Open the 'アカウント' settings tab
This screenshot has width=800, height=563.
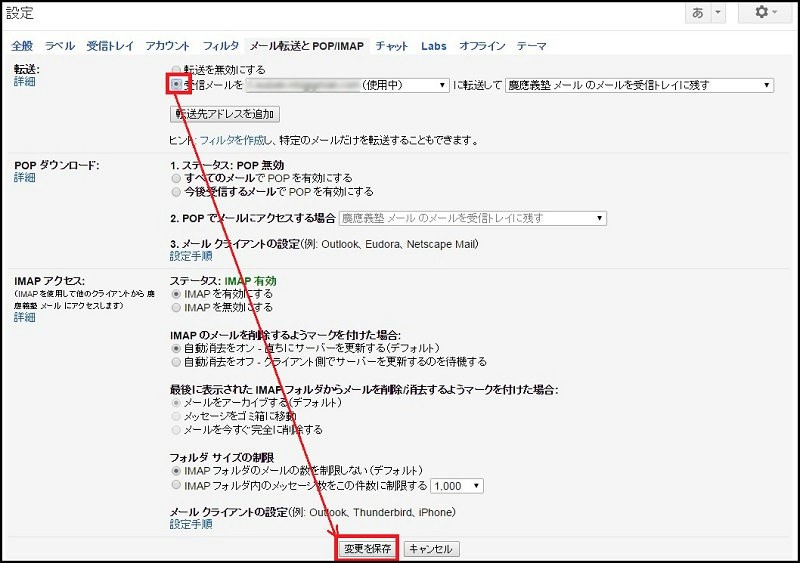167,46
